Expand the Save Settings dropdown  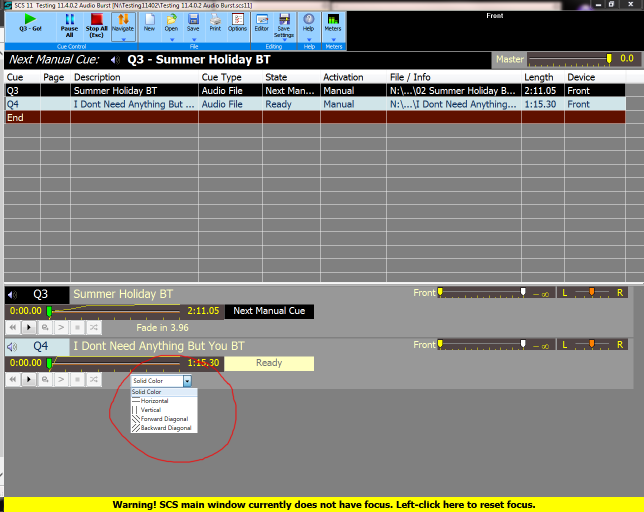click(284, 41)
